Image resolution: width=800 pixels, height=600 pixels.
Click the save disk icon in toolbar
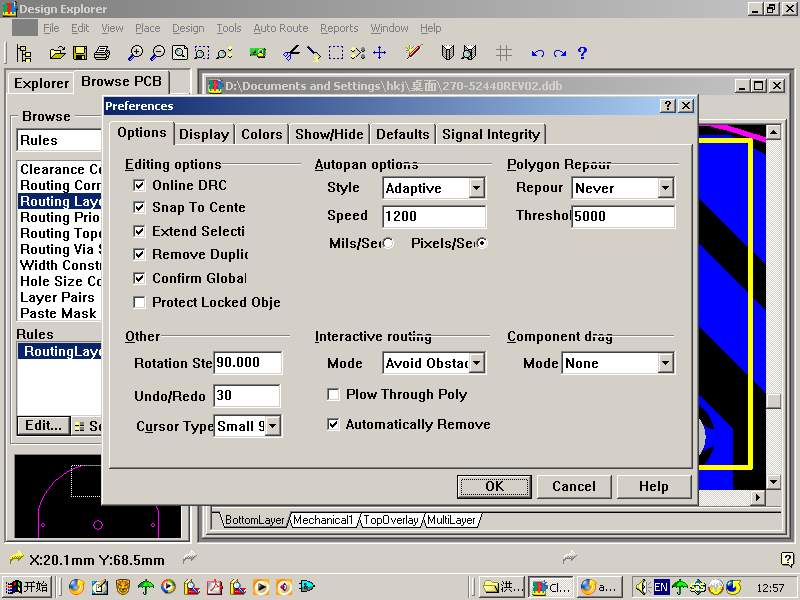(79, 53)
